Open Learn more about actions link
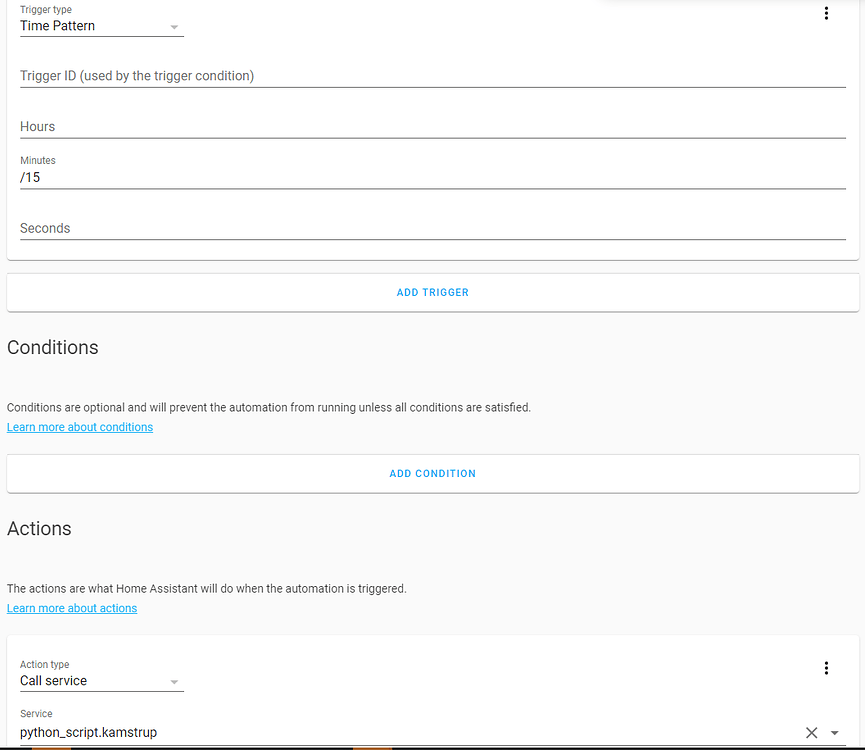 coord(72,608)
